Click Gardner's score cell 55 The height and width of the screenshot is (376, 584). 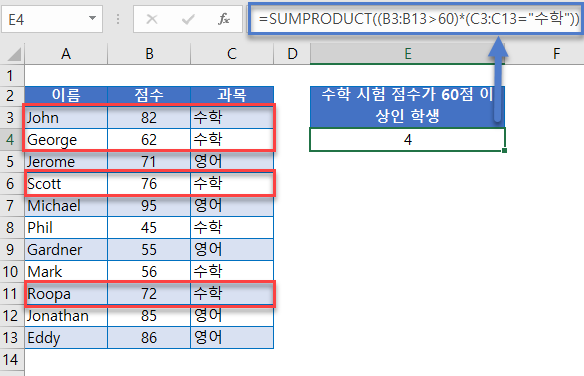click(149, 249)
